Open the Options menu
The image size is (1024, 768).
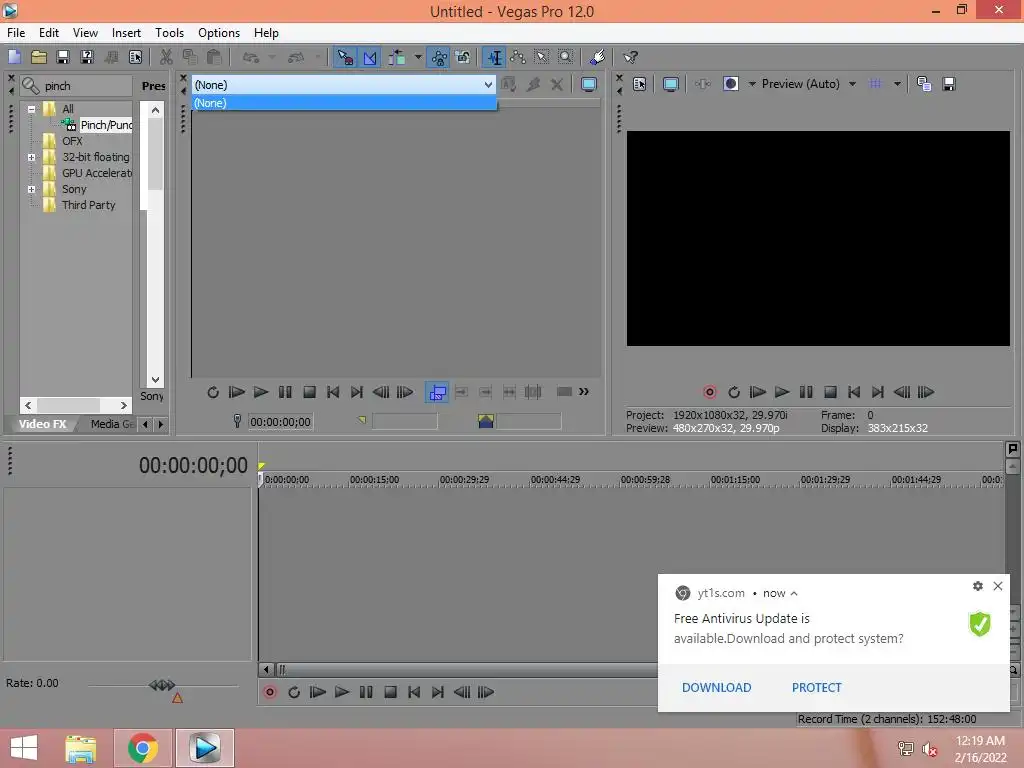(219, 33)
